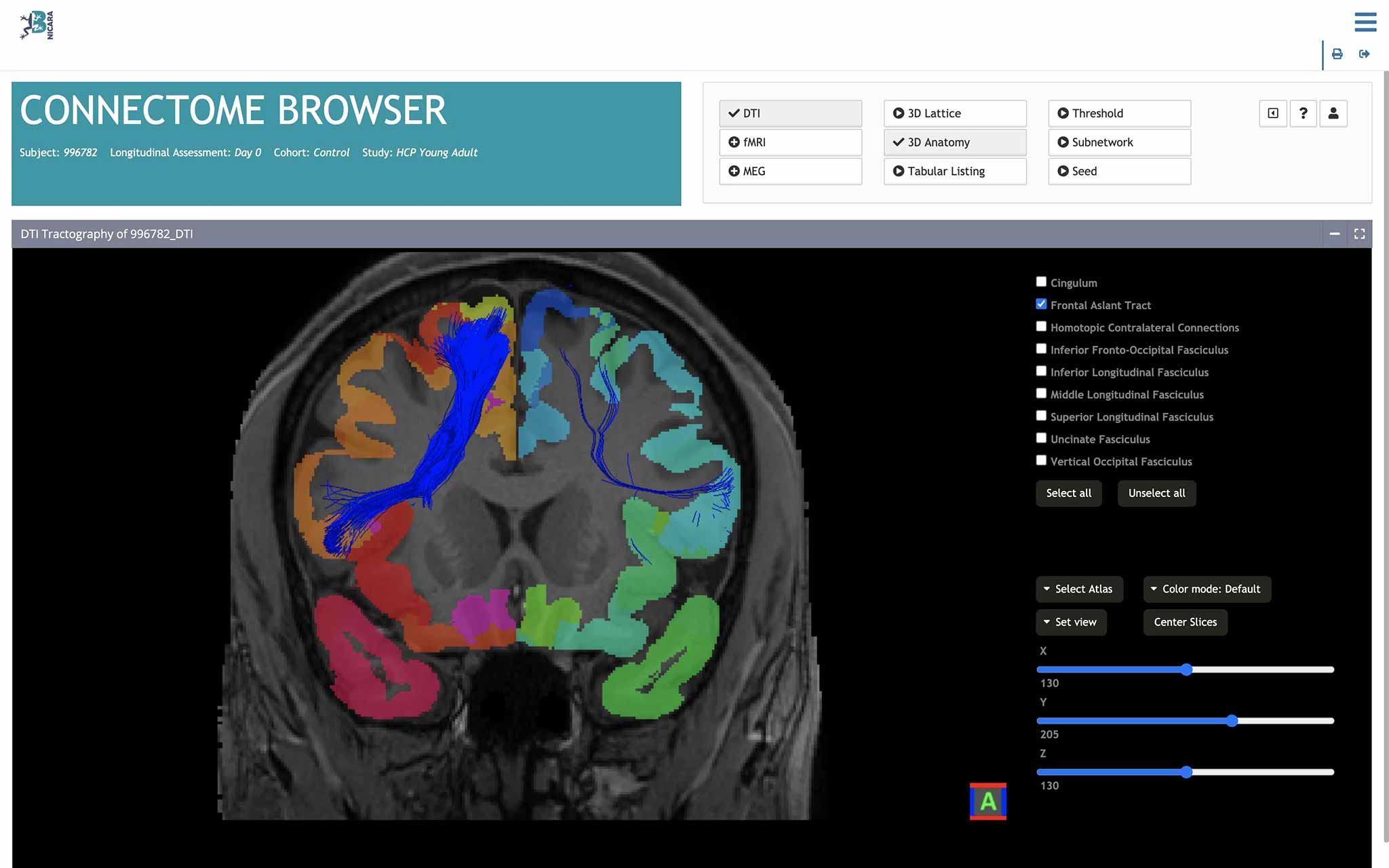The image size is (1389, 868).
Task: Switch to the fMRI modality
Action: pos(790,142)
